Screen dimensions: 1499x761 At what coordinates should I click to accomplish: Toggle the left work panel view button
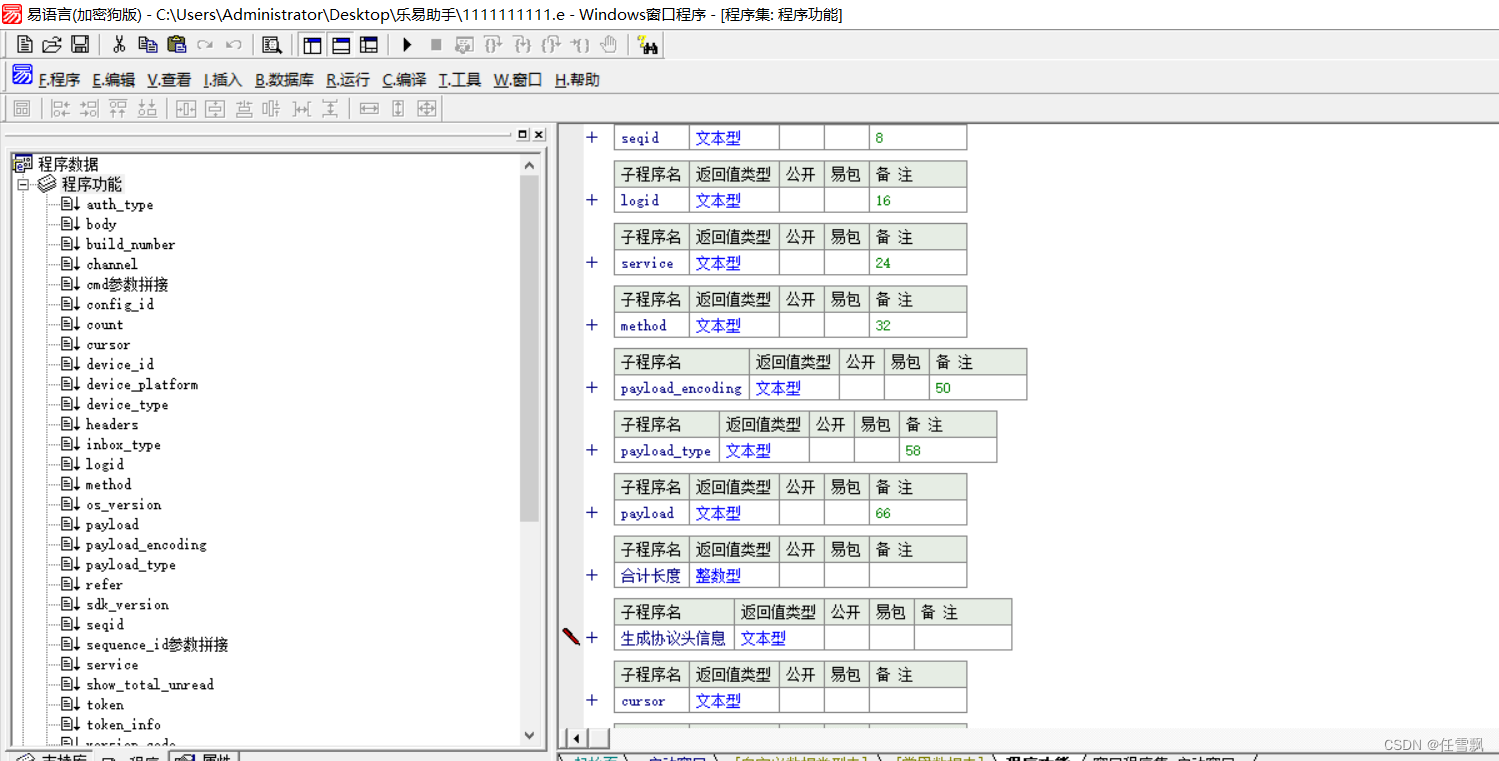312,44
